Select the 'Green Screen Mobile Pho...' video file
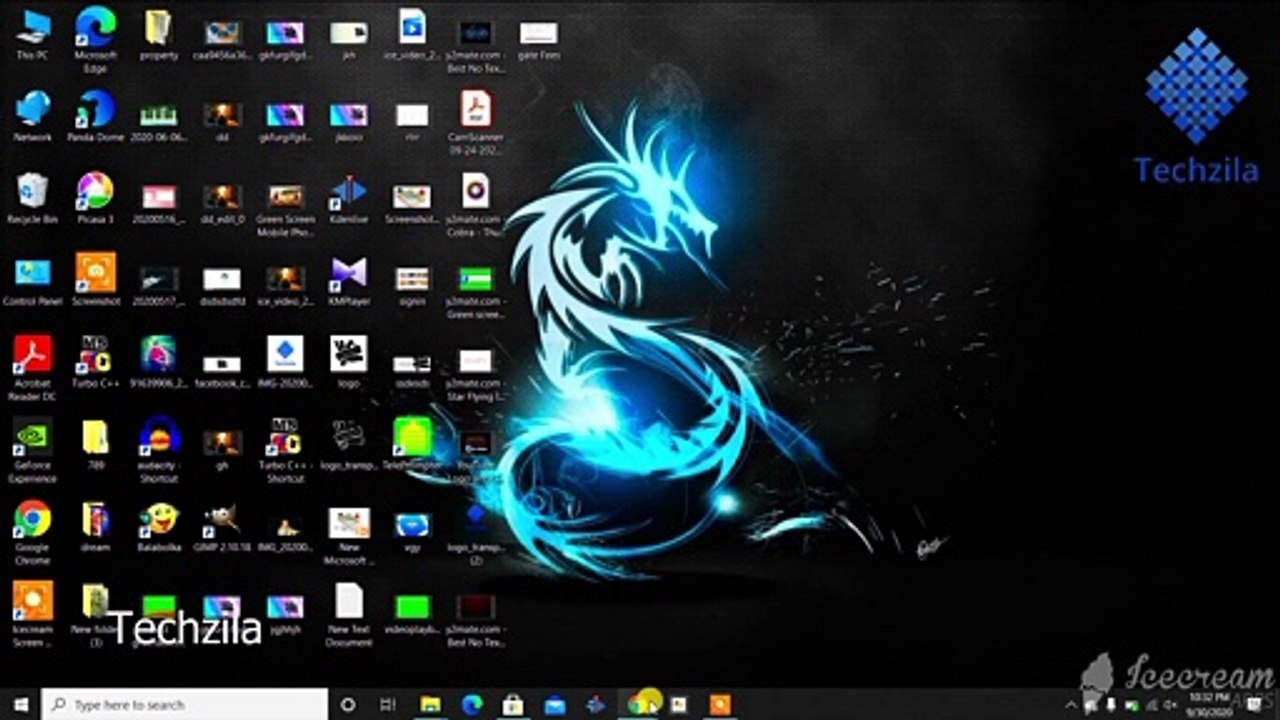Image resolution: width=1280 pixels, height=720 pixels. coord(285,208)
